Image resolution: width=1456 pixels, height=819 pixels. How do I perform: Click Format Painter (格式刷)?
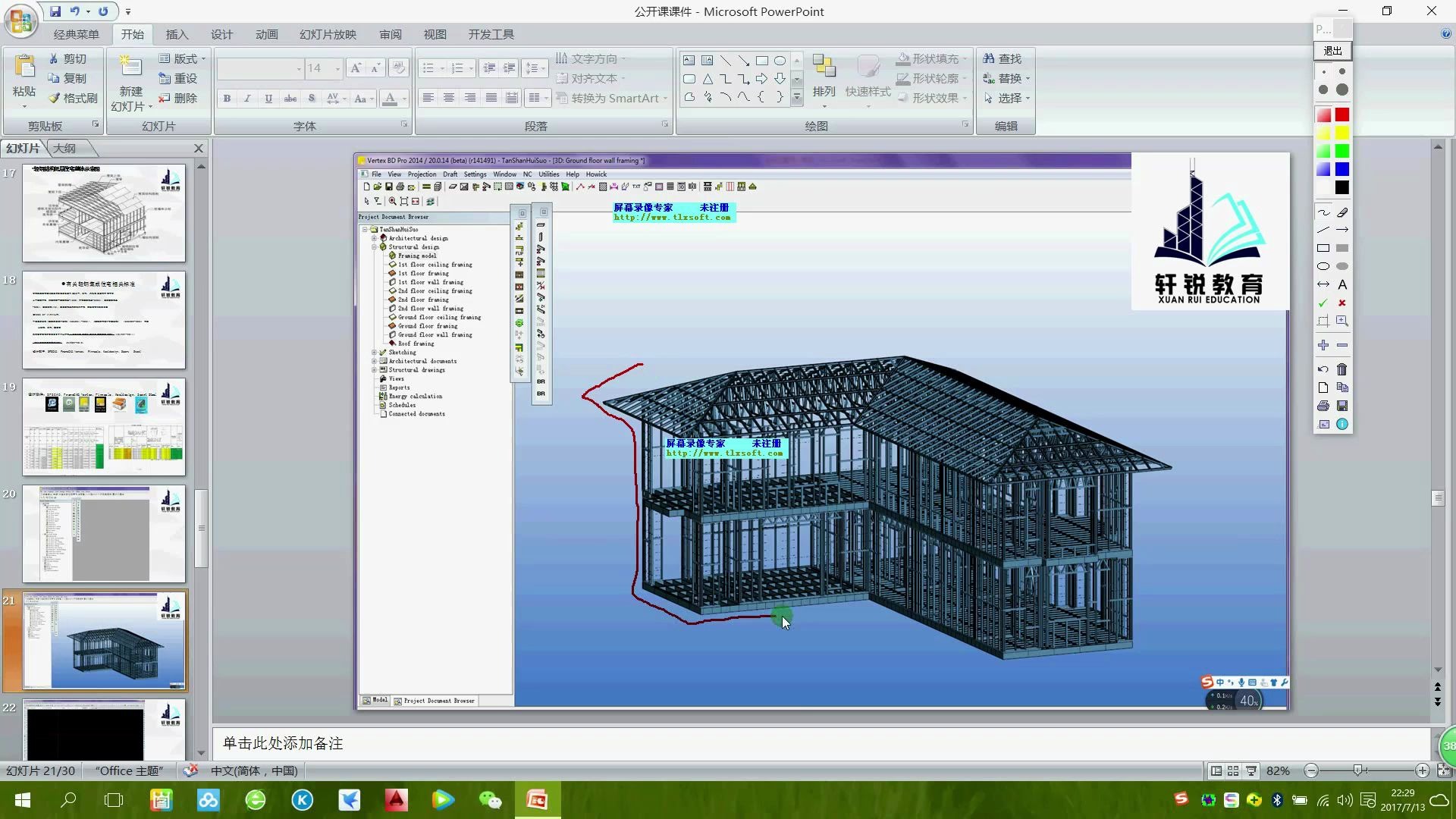(73, 98)
